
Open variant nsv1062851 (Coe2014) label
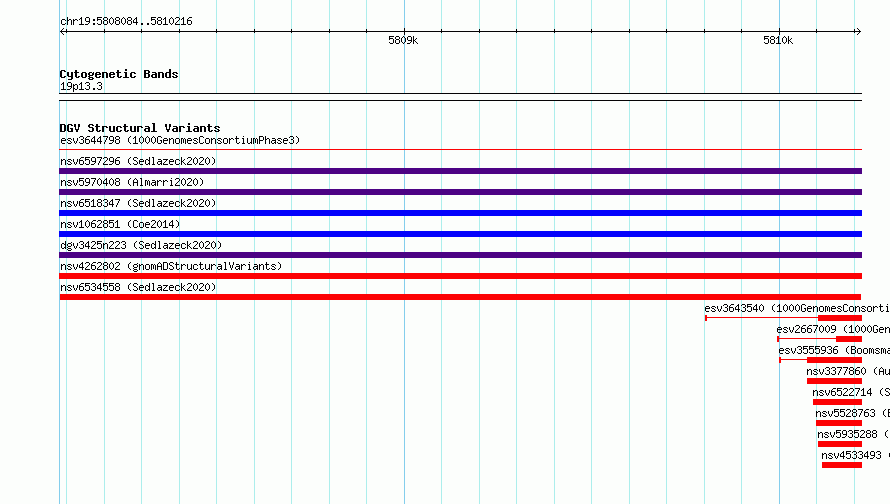(x=120, y=224)
